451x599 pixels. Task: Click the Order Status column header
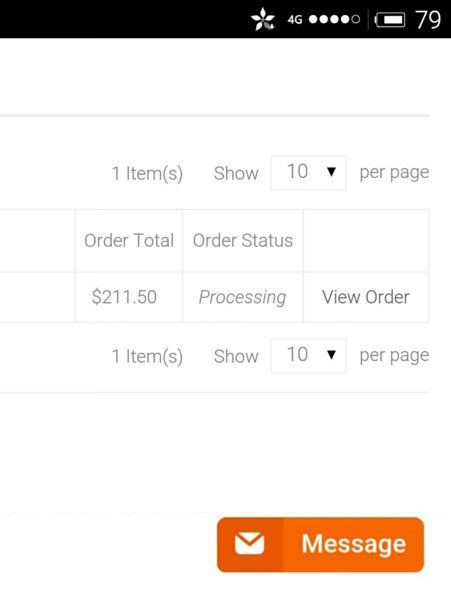click(x=243, y=241)
